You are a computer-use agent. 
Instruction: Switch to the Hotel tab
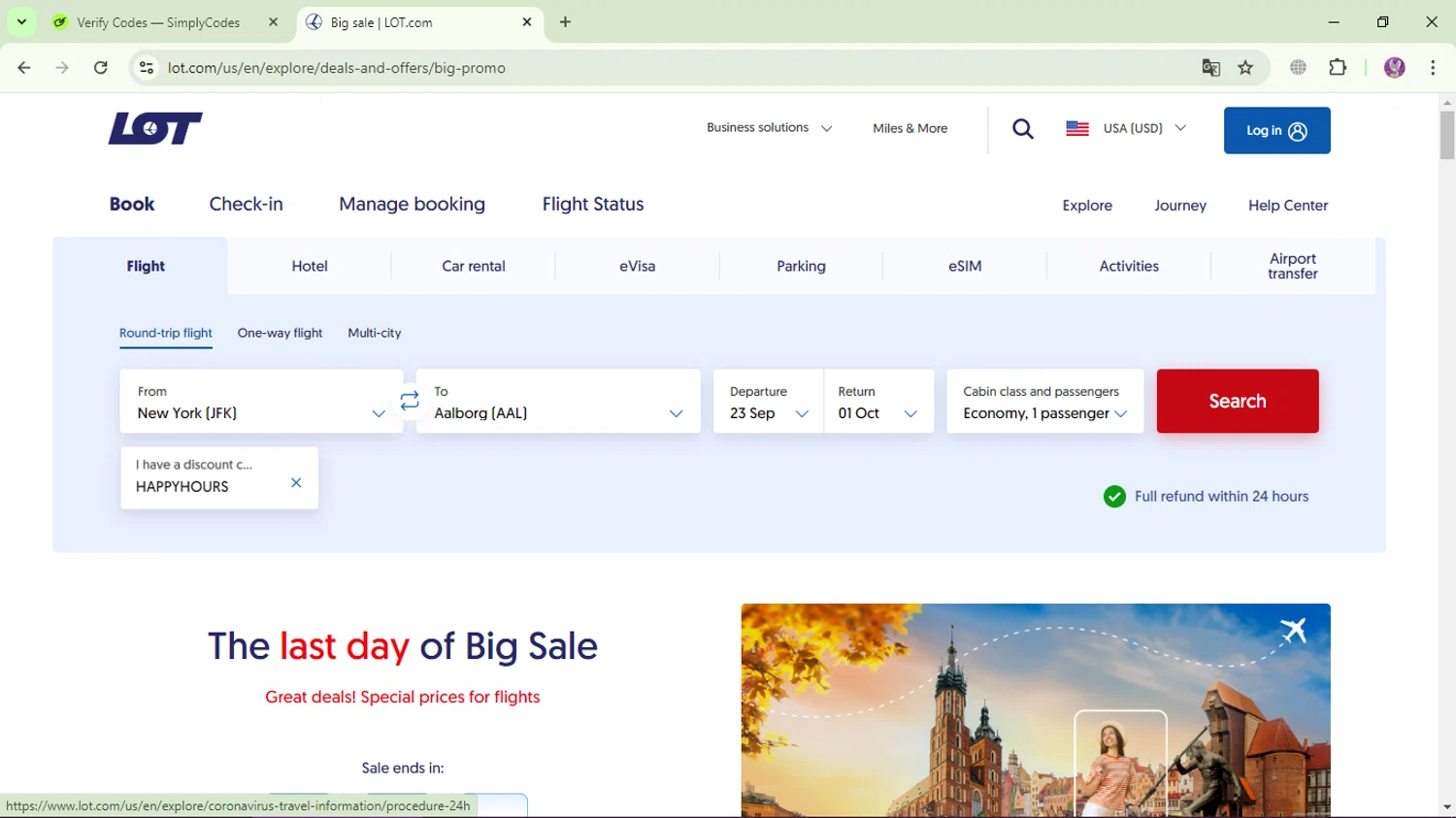point(310,266)
